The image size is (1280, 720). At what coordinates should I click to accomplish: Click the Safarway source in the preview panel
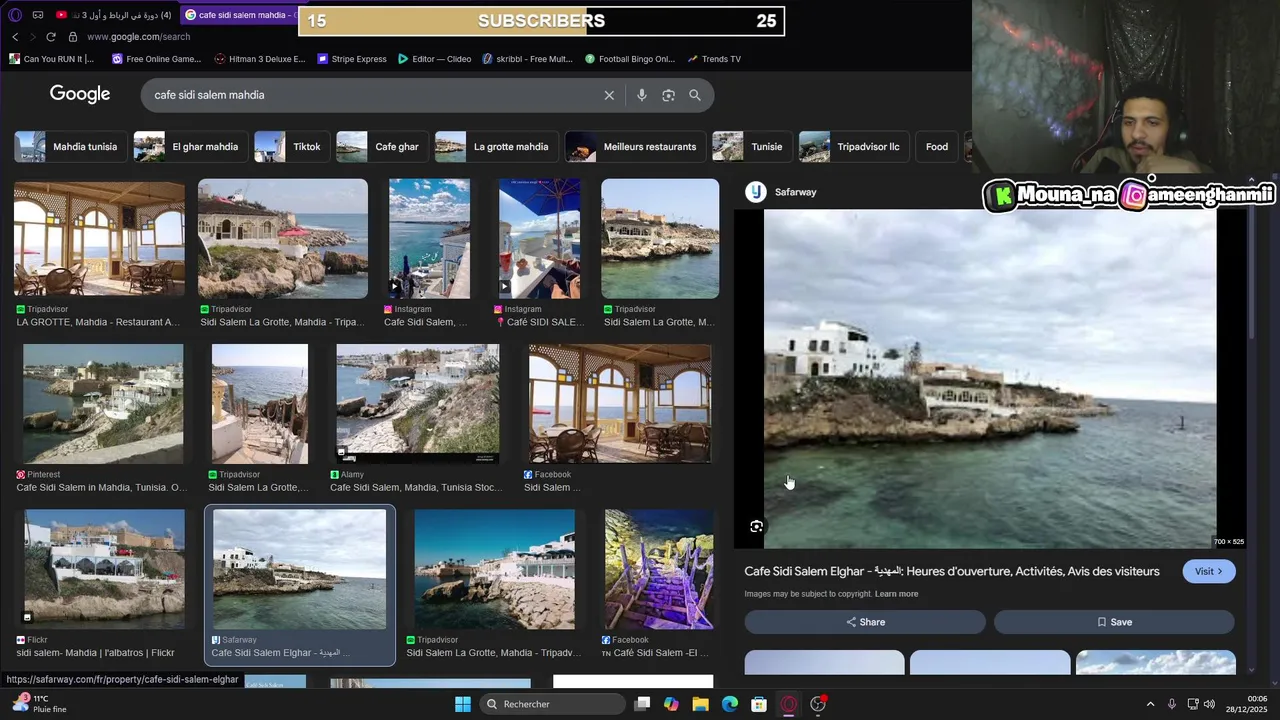782,192
